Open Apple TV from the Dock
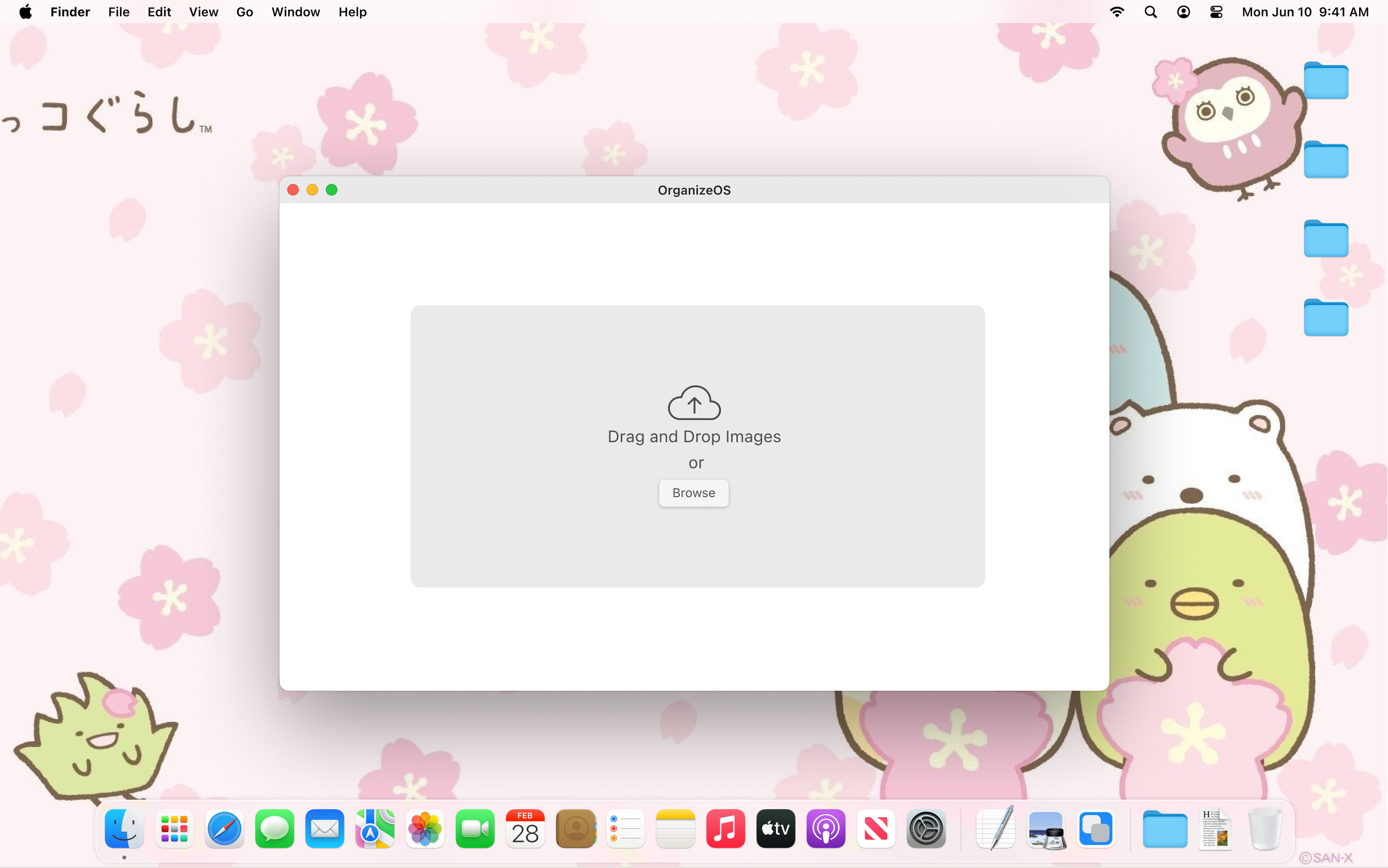The width and height of the screenshot is (1388, 868). click(x=776, y=829)
